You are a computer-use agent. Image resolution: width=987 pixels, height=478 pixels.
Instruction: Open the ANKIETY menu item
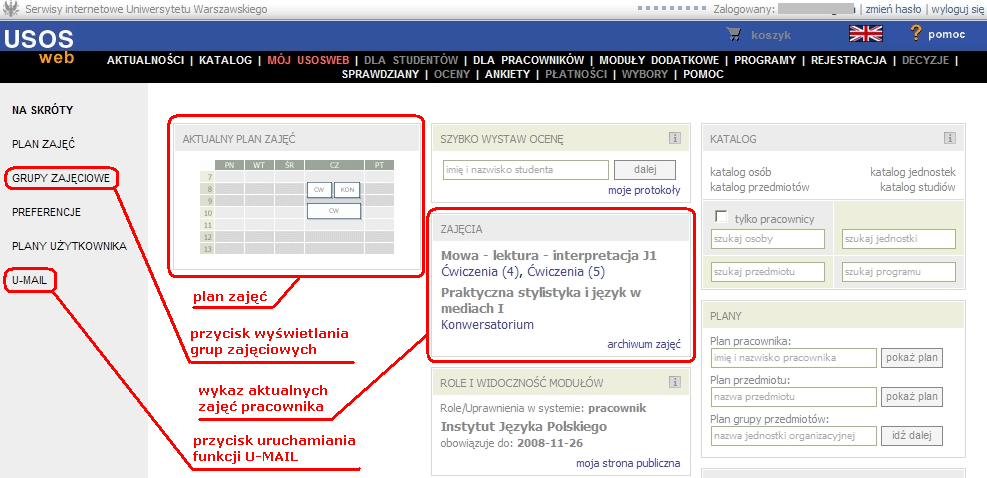coord(507,74)
